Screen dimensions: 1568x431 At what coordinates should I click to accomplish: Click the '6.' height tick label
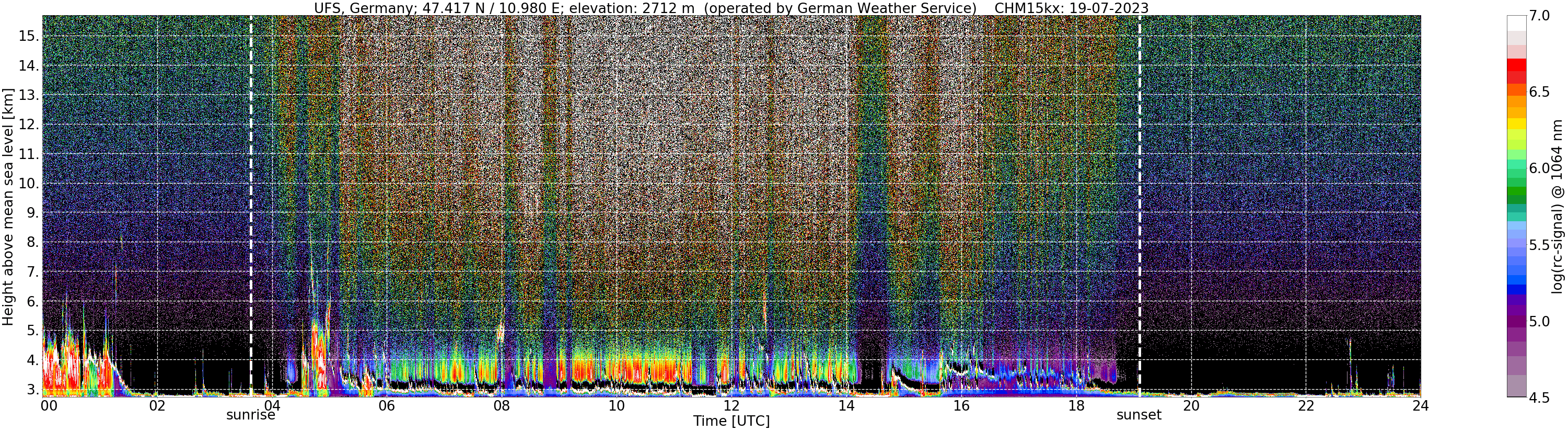(x=33, y=302)
